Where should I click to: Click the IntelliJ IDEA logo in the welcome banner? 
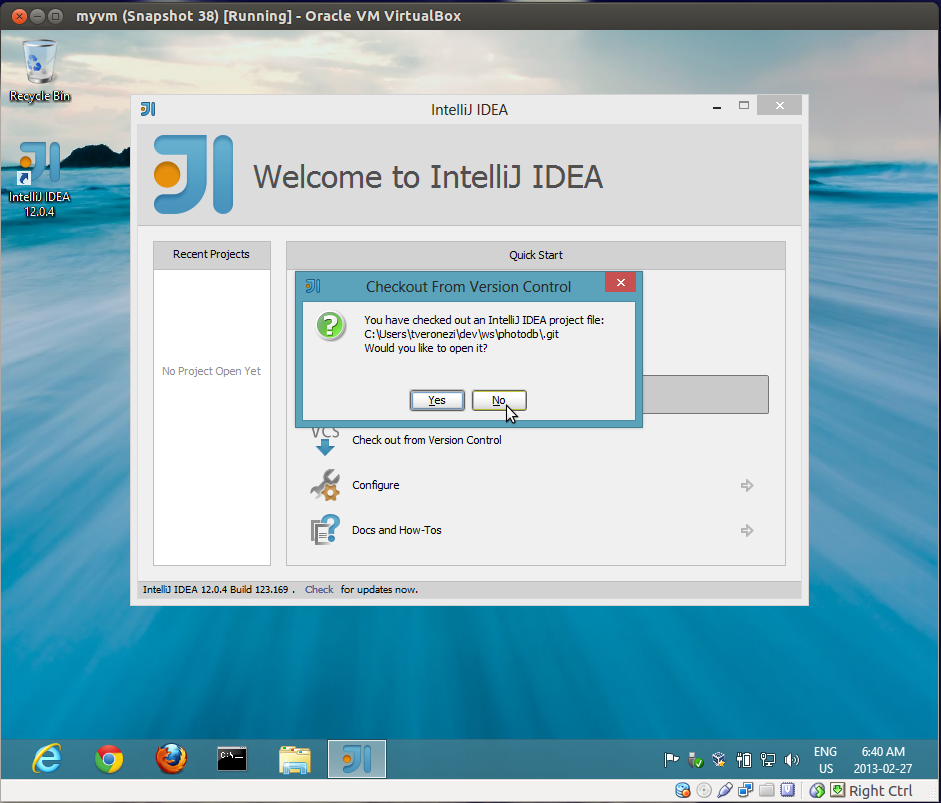tap(192, 173)
